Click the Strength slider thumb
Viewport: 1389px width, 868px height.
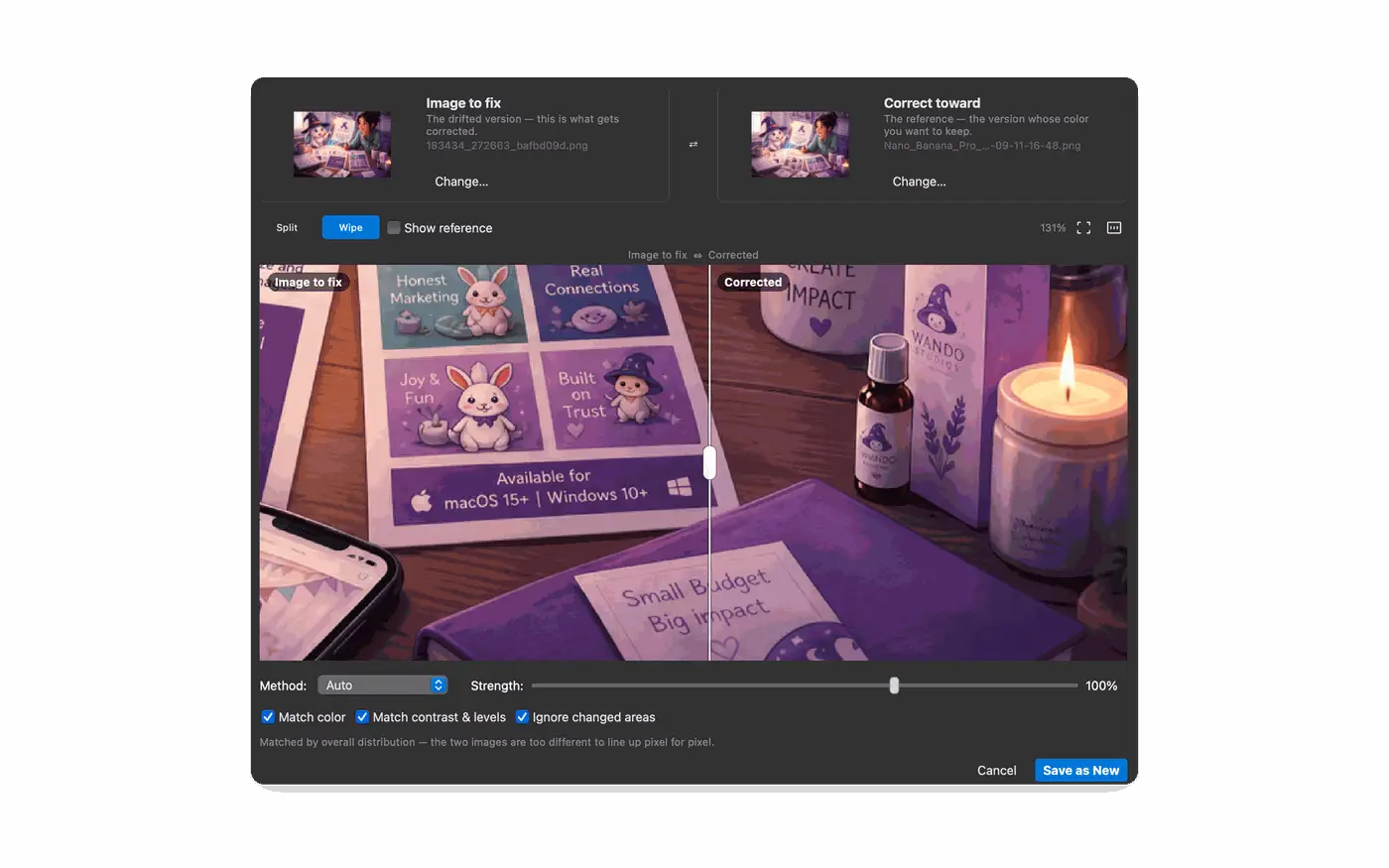[894, 685]
